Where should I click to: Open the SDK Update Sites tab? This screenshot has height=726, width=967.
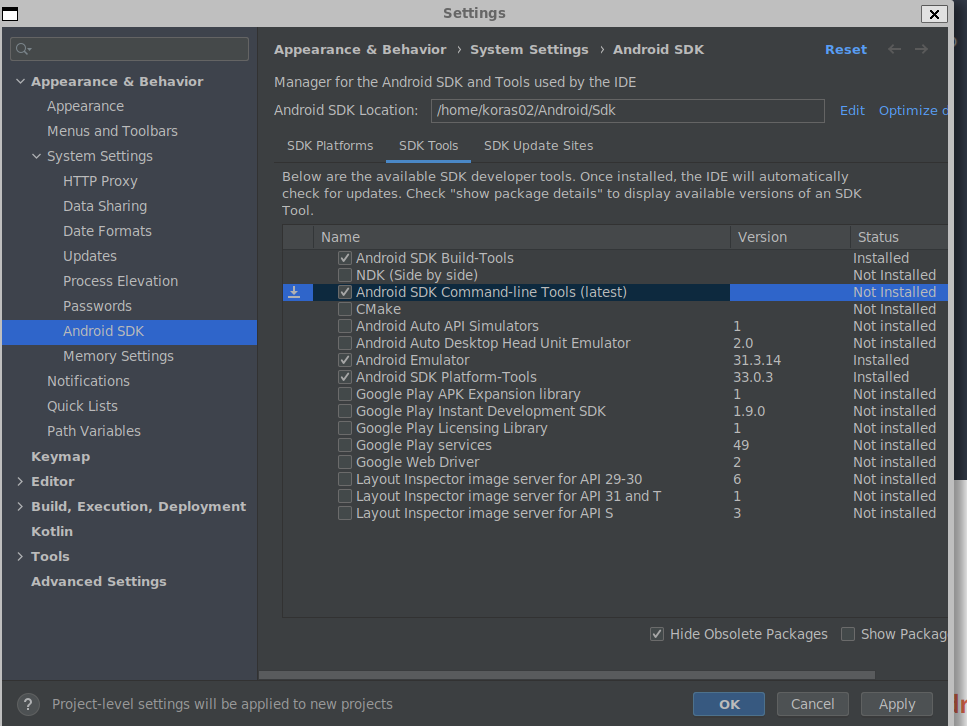point(538,146)
